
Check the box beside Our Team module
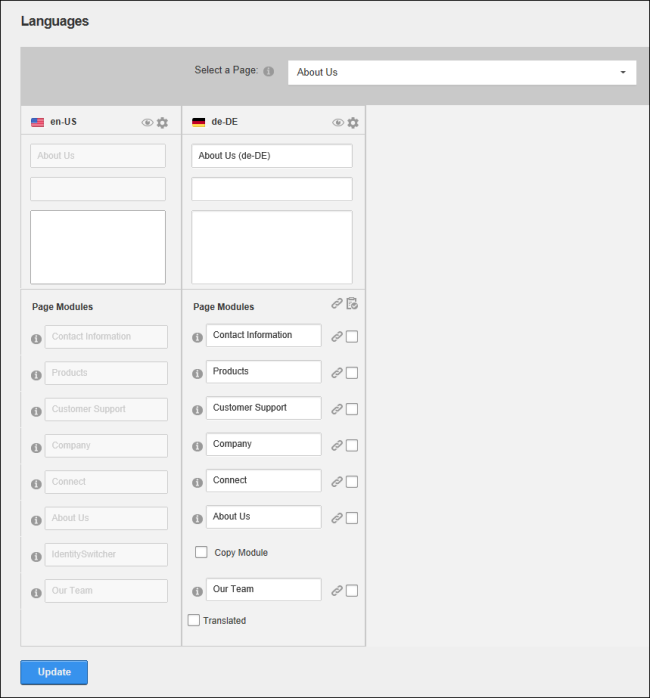[352, 591]
